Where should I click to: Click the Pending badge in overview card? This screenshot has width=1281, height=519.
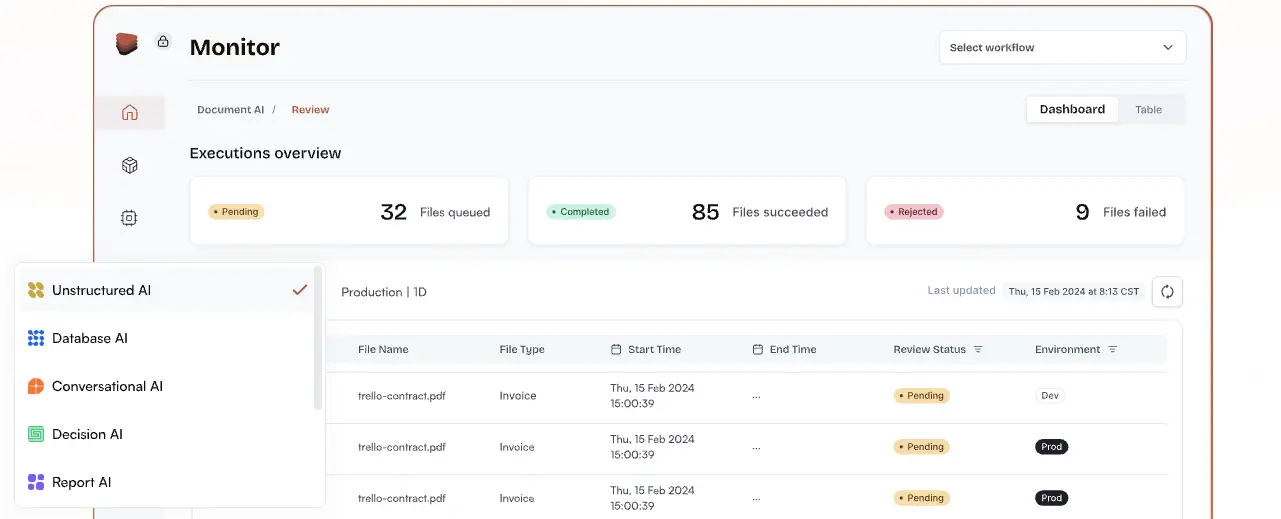click(x=236, y=212)
